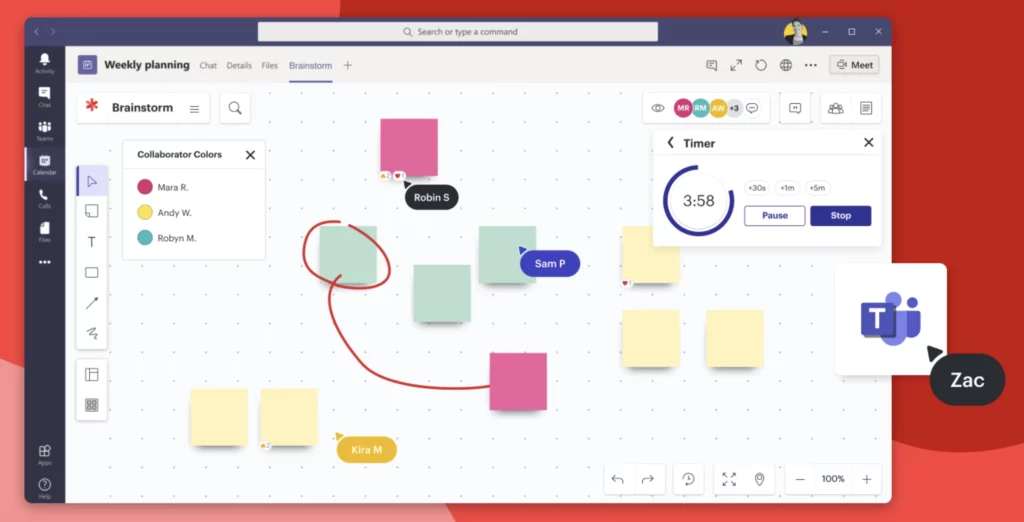
Task: Open the apps grid tool
Action: coord(92,405)
